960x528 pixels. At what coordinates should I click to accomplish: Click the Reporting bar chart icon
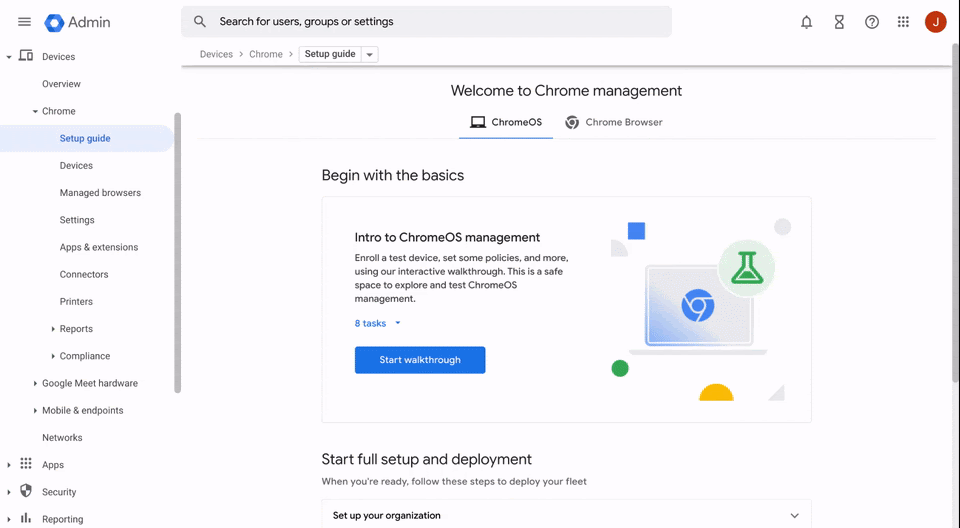[x=26, y=518]
